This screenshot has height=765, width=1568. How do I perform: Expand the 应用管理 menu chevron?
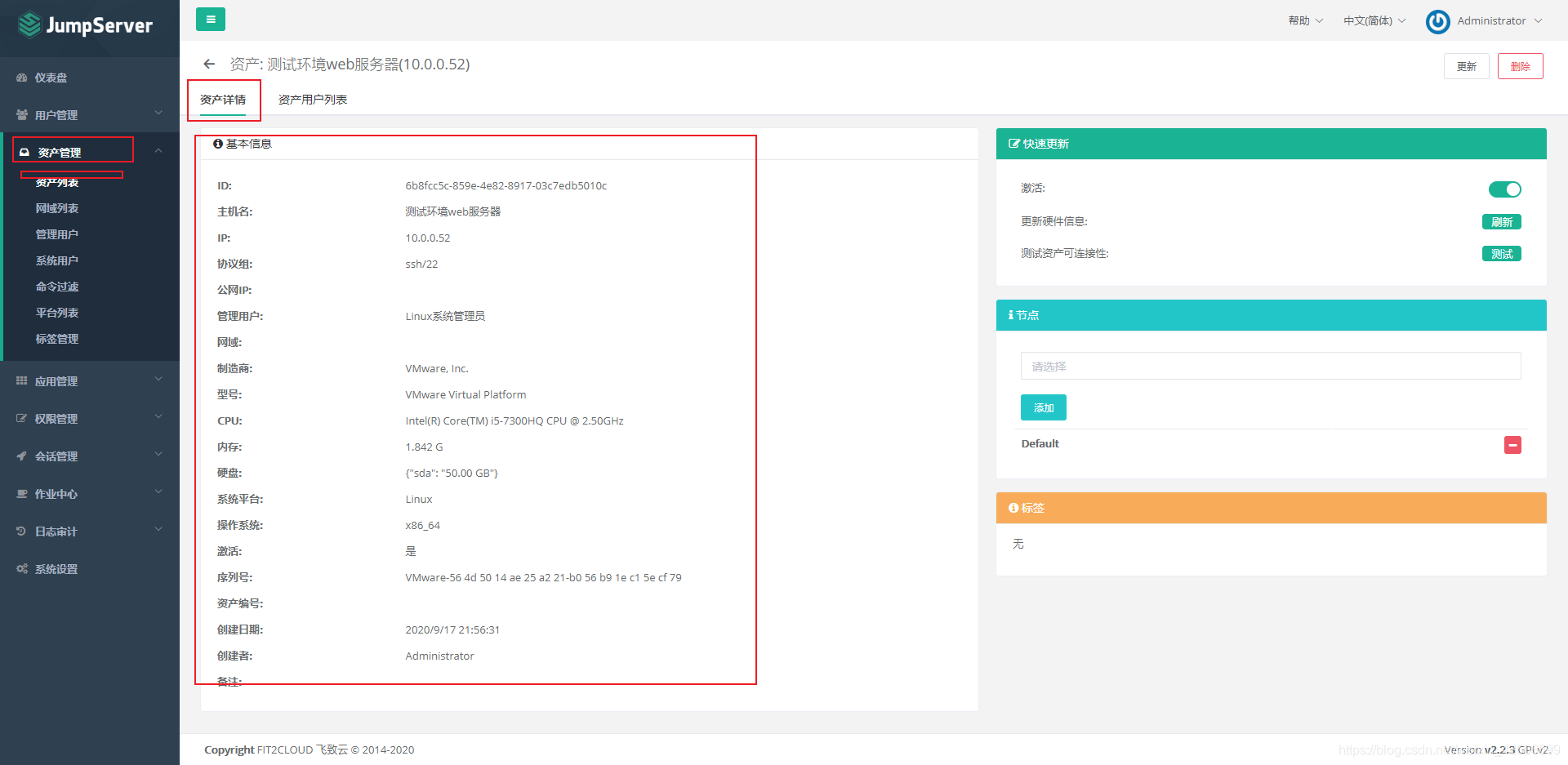158,380
